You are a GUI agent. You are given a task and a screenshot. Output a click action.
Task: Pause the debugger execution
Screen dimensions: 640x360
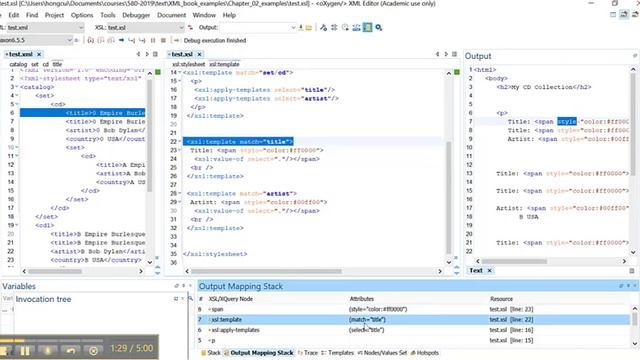tap(153, 40)
